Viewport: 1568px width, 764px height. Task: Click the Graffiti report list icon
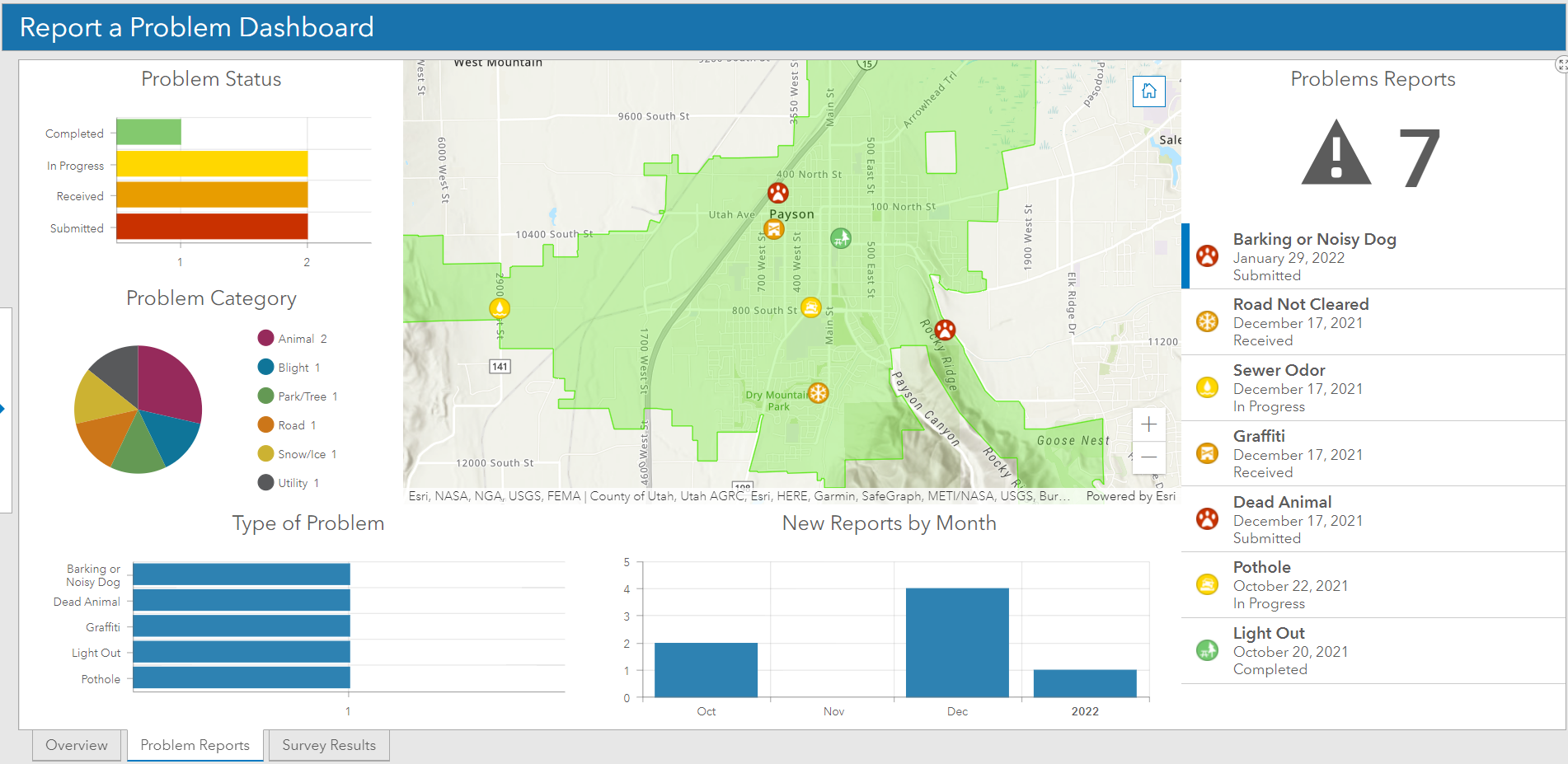pos(1207,452)
